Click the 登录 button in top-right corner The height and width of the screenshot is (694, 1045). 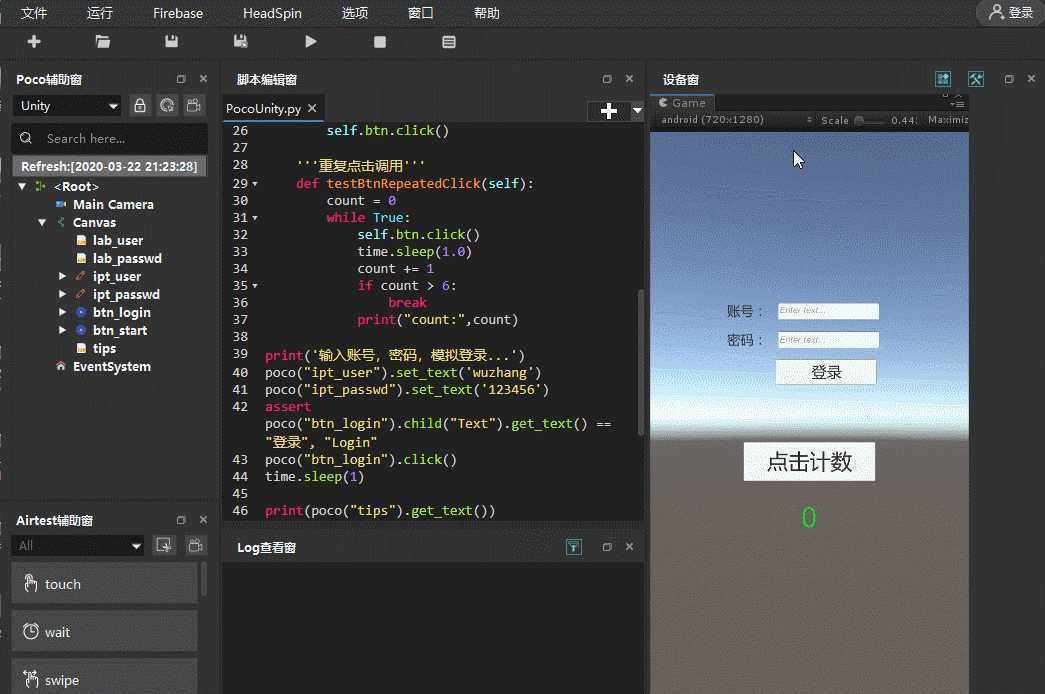tap(1010, 13)
